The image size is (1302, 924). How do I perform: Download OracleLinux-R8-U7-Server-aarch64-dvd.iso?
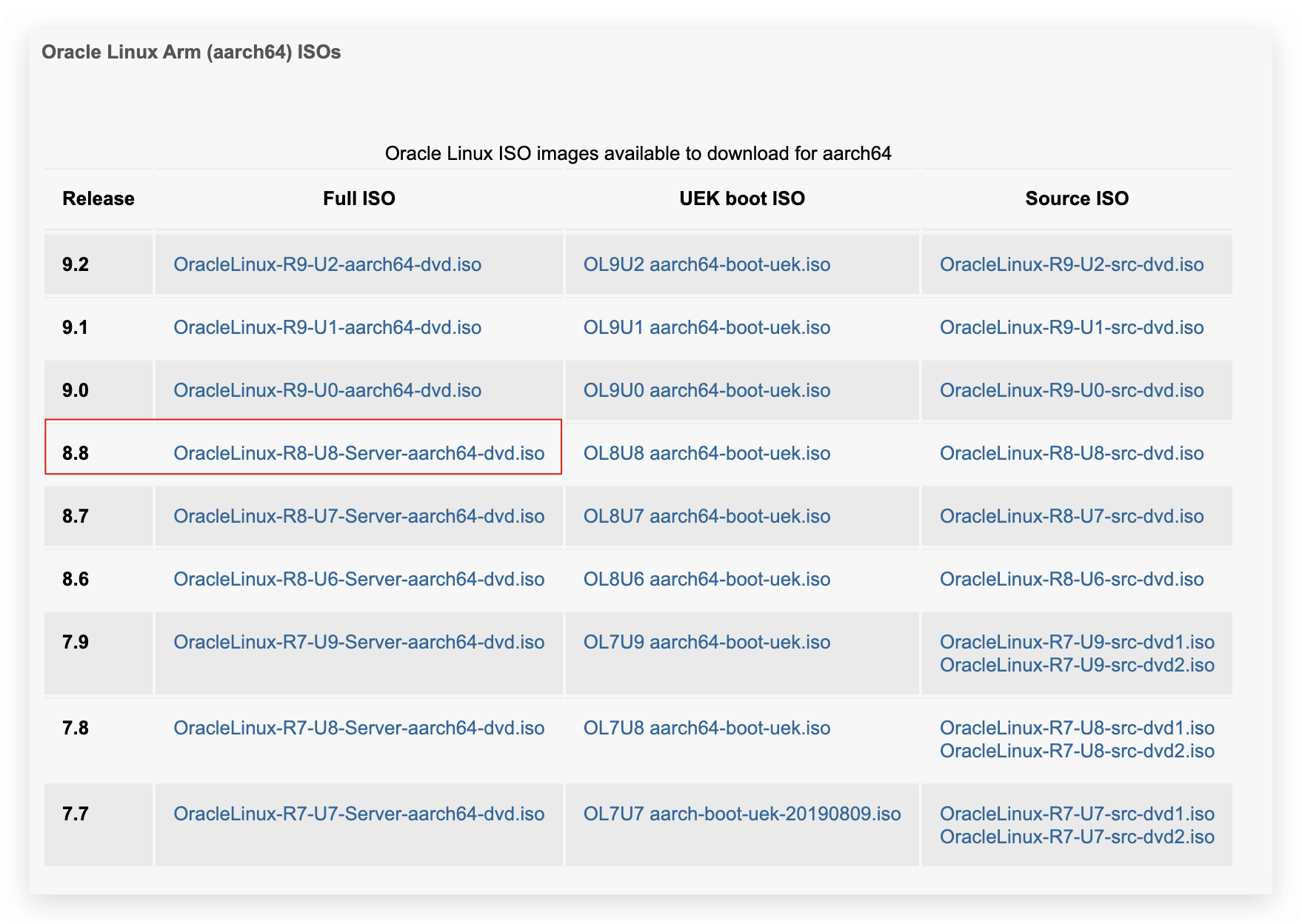point(359,516)
